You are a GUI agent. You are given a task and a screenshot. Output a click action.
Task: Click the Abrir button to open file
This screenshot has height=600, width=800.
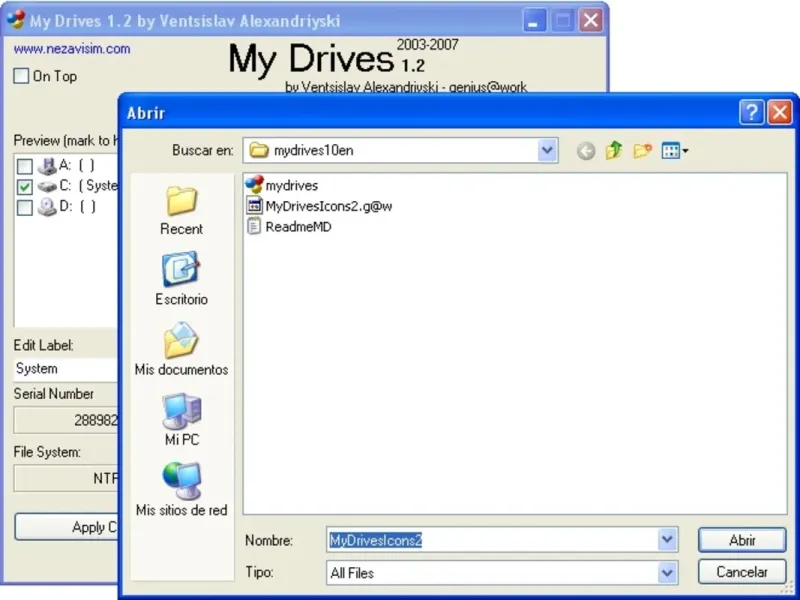pyautogui.click(x=742, y=540)
